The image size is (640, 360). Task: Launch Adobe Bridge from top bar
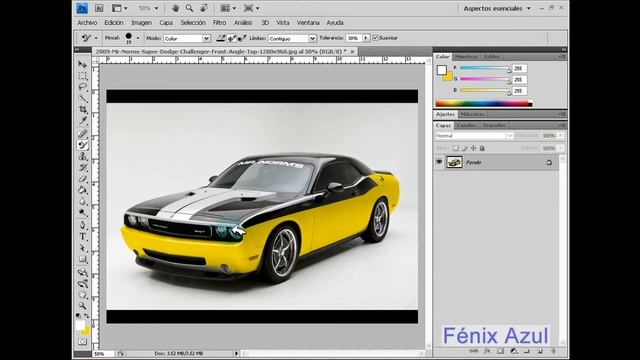pyautogui.click(x=99, y=8)
